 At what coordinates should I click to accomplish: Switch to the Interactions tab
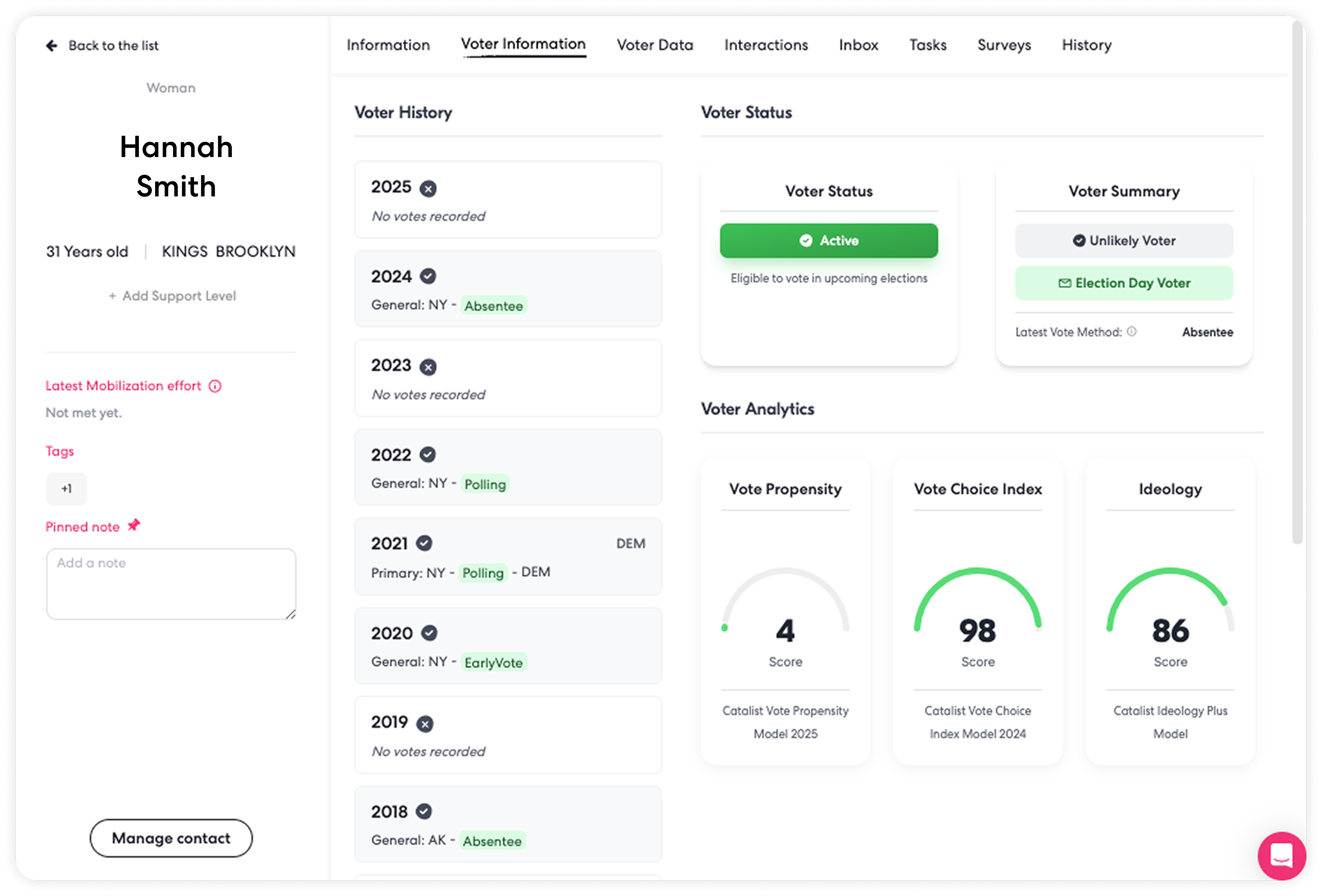coord(766,45)
